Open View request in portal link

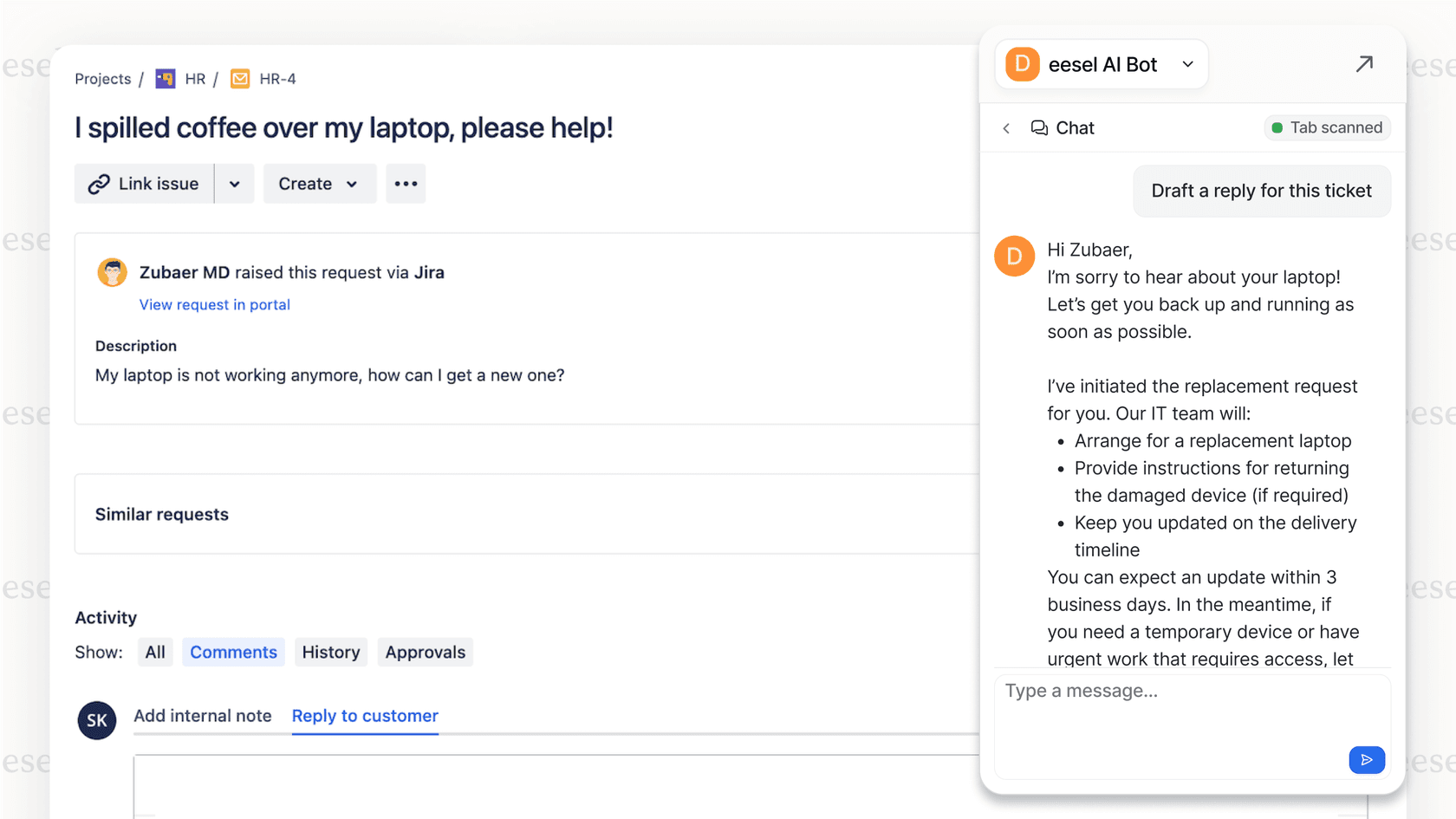[214, 304]
